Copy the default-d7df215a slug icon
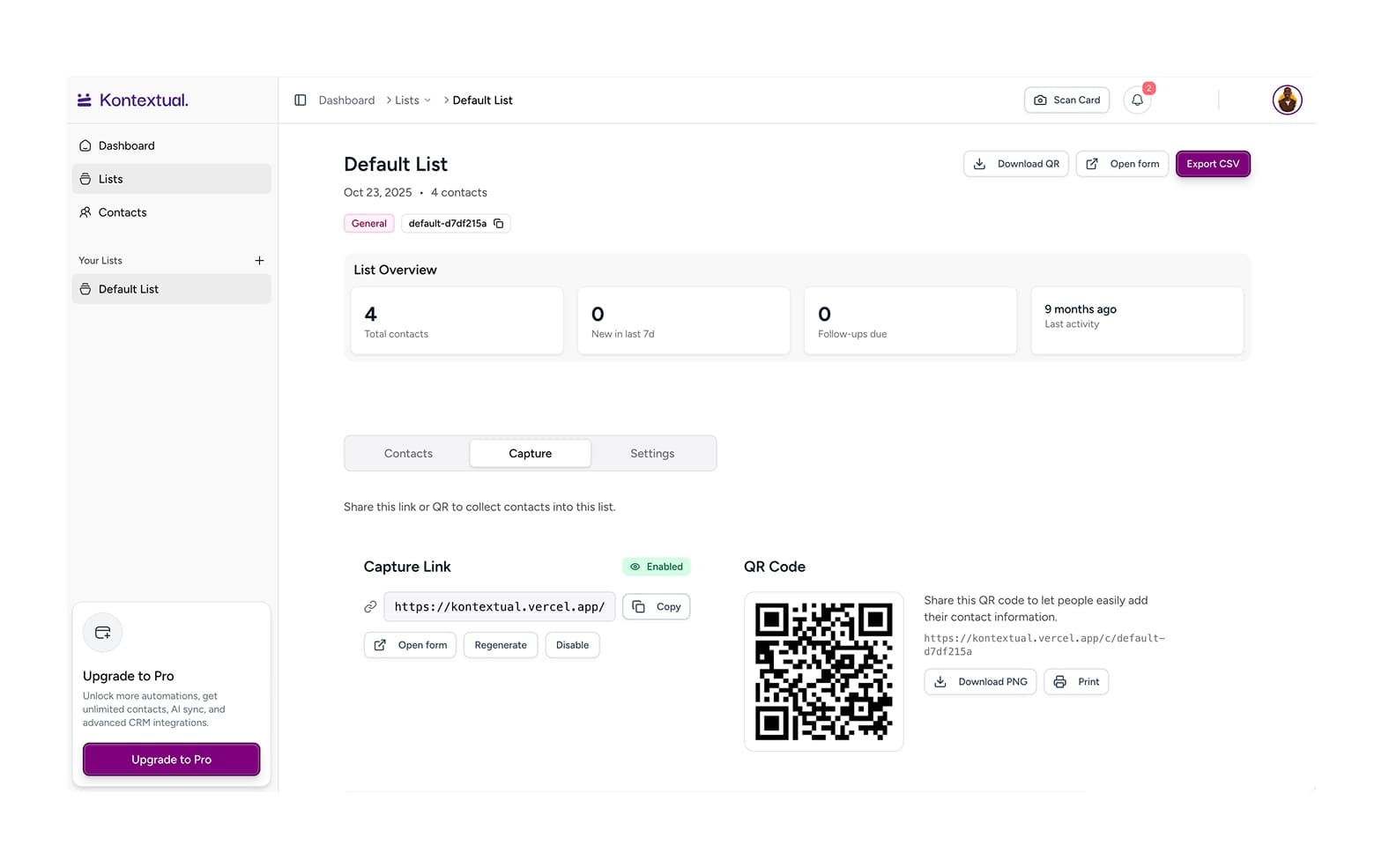The height and width of the screenshot is (868, 1382). pyautogui.click(x=499, y=224)
